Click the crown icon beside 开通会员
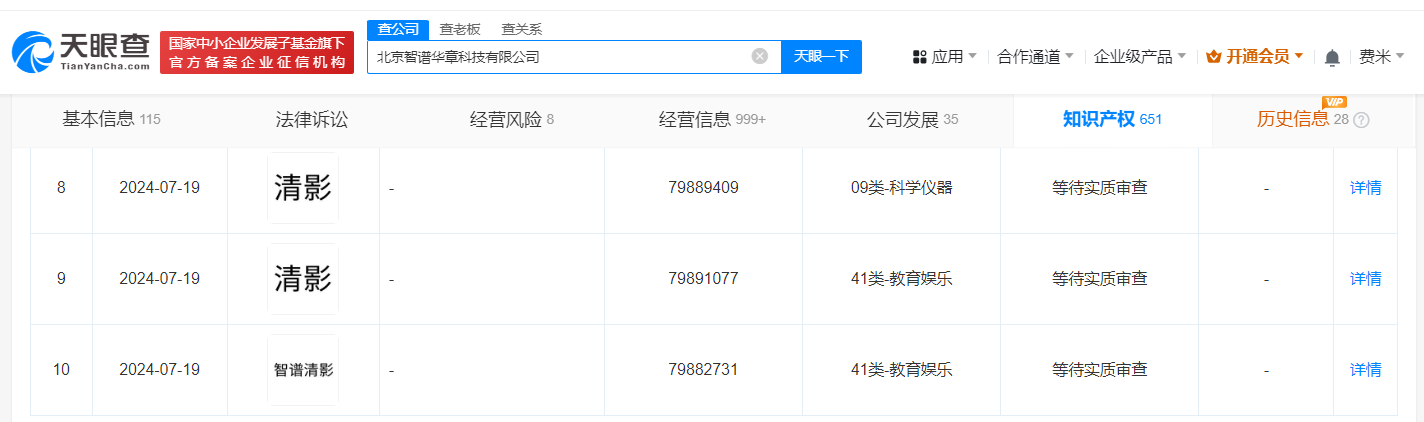1424x422 pixels. [x=1214, y=57]
